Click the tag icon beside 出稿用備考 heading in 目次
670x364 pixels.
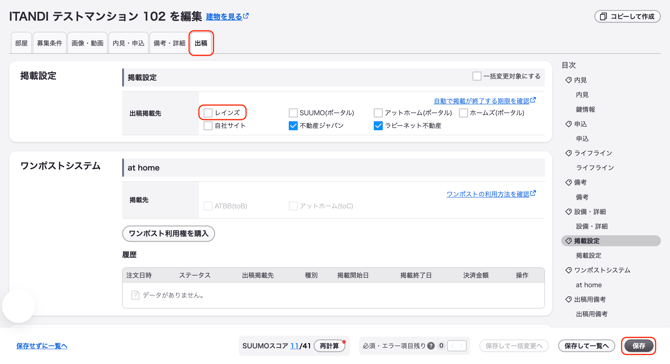(x=568, y=299)
